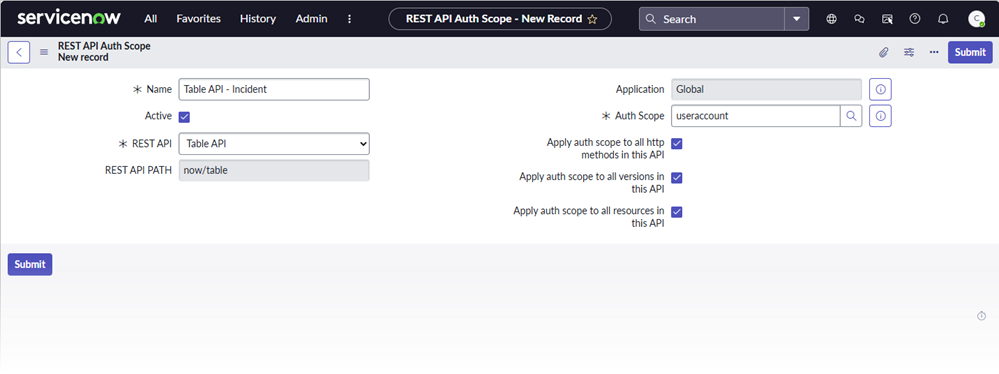Toggle Apply auth scope to all resources
Viewport: 999px width, 374px height.
point(677,212)
